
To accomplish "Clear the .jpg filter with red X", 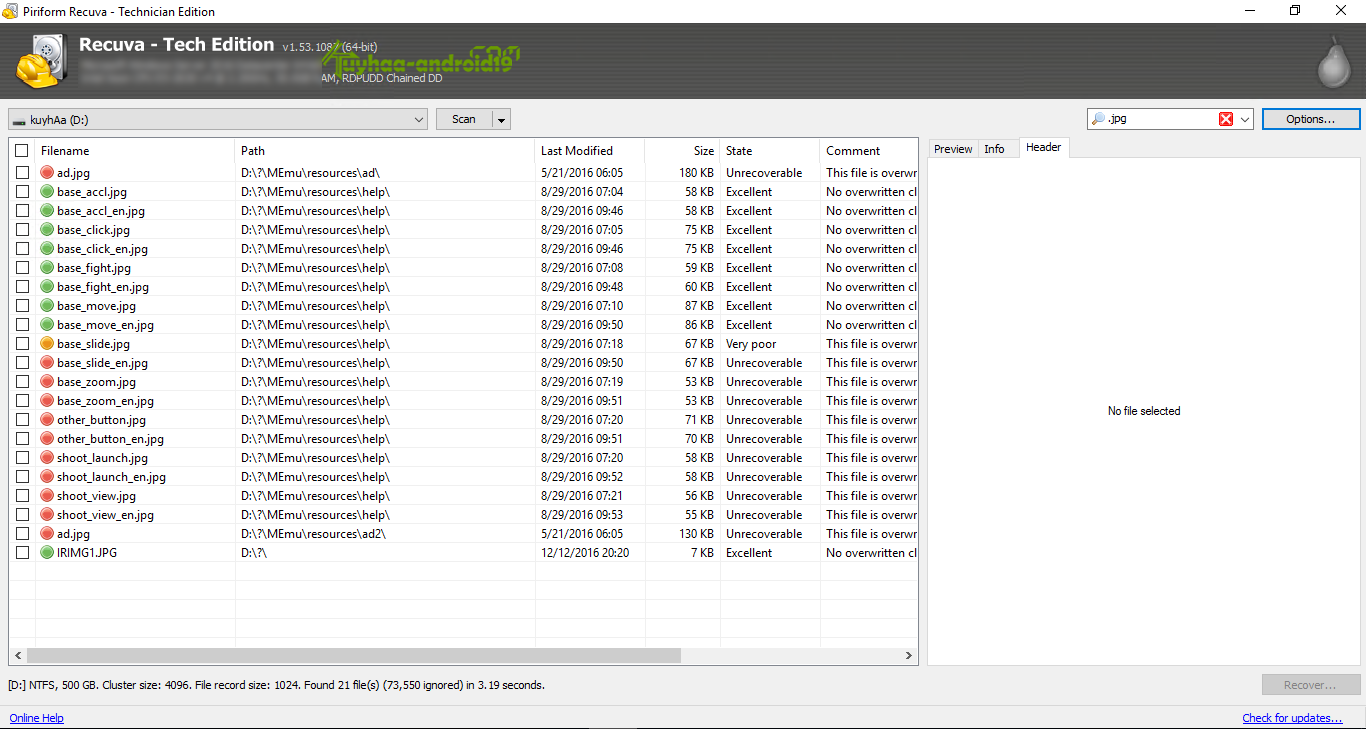I will [1226, 119].
